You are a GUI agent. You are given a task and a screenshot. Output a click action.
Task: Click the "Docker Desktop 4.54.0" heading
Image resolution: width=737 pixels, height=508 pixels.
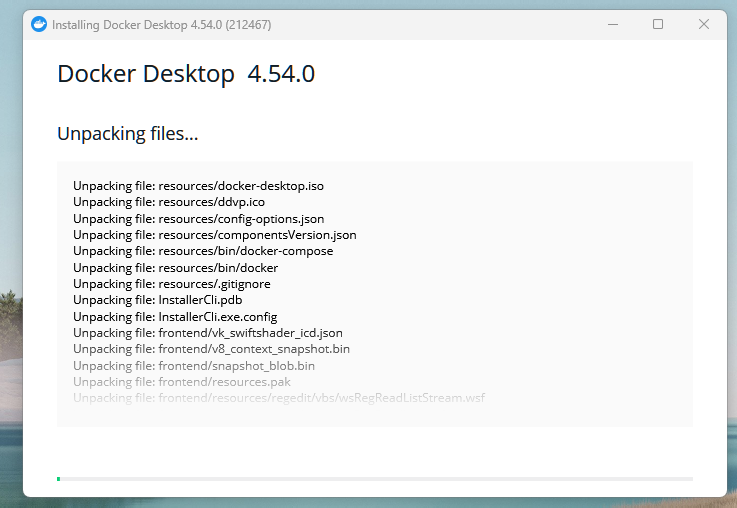pos(186,73)
